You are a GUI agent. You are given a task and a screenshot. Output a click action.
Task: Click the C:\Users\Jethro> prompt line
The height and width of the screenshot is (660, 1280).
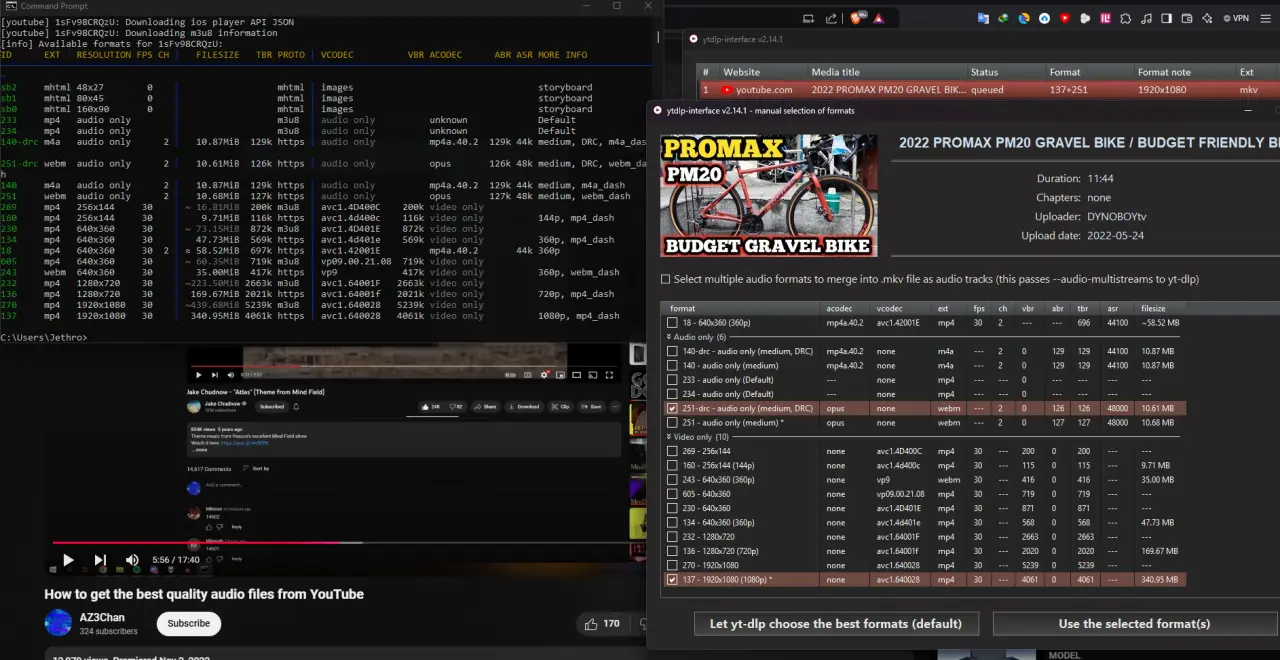[x=43, y=337]
